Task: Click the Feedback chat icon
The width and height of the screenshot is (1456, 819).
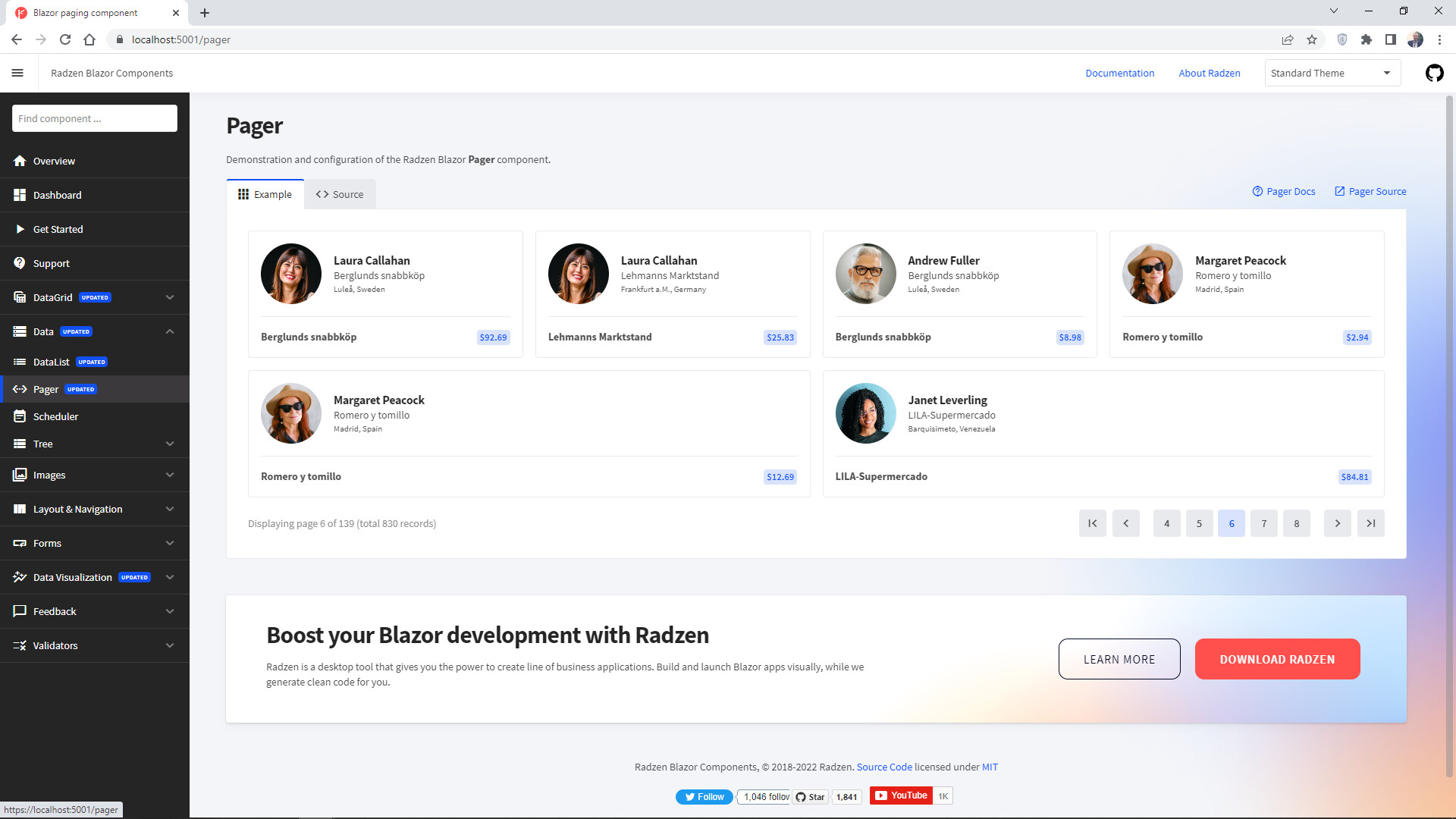Action: point(20,611)
